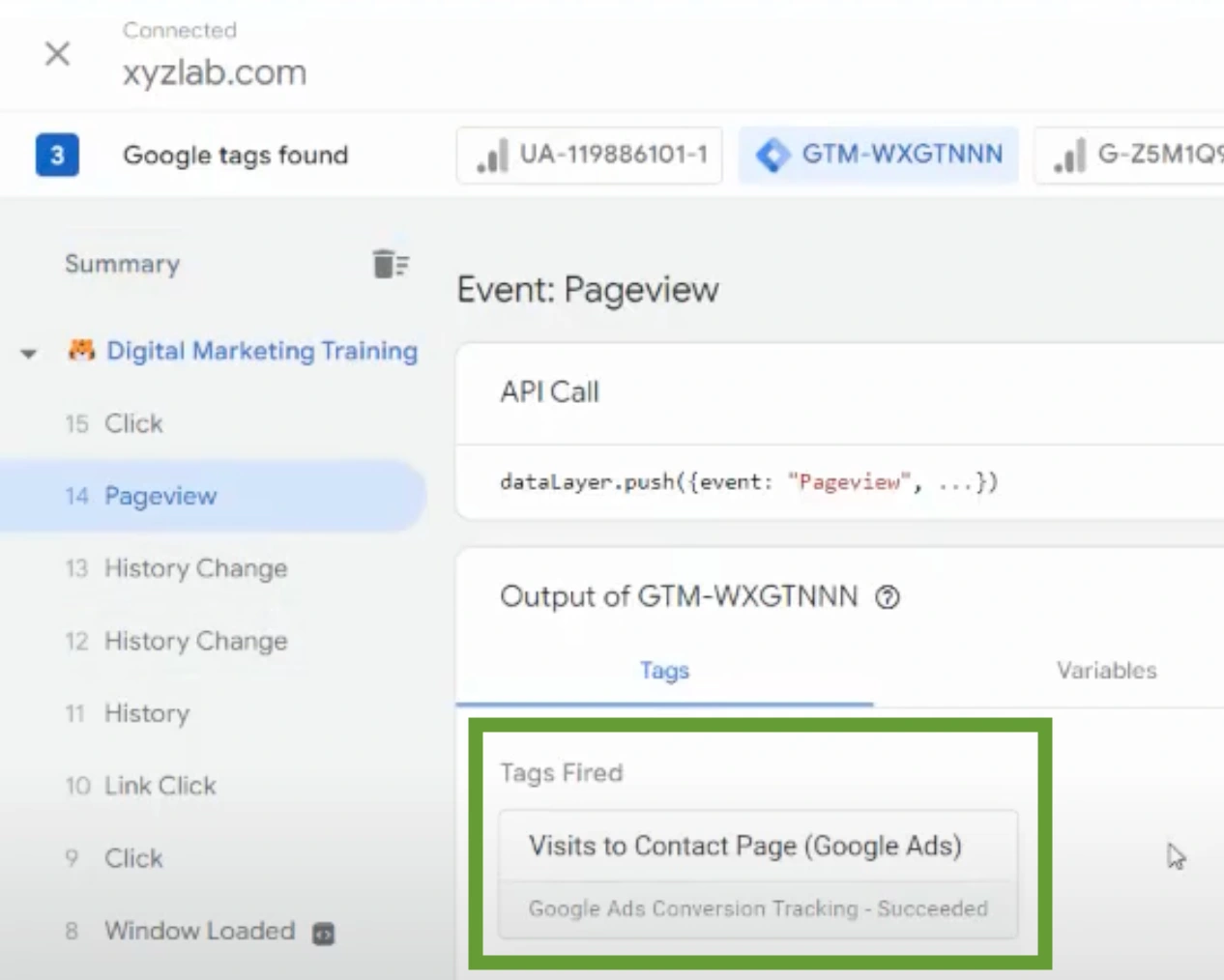The image size is (1224, 980).
Task: Select the UA-119886101-1 tag chip
Action: coord(590,155)
